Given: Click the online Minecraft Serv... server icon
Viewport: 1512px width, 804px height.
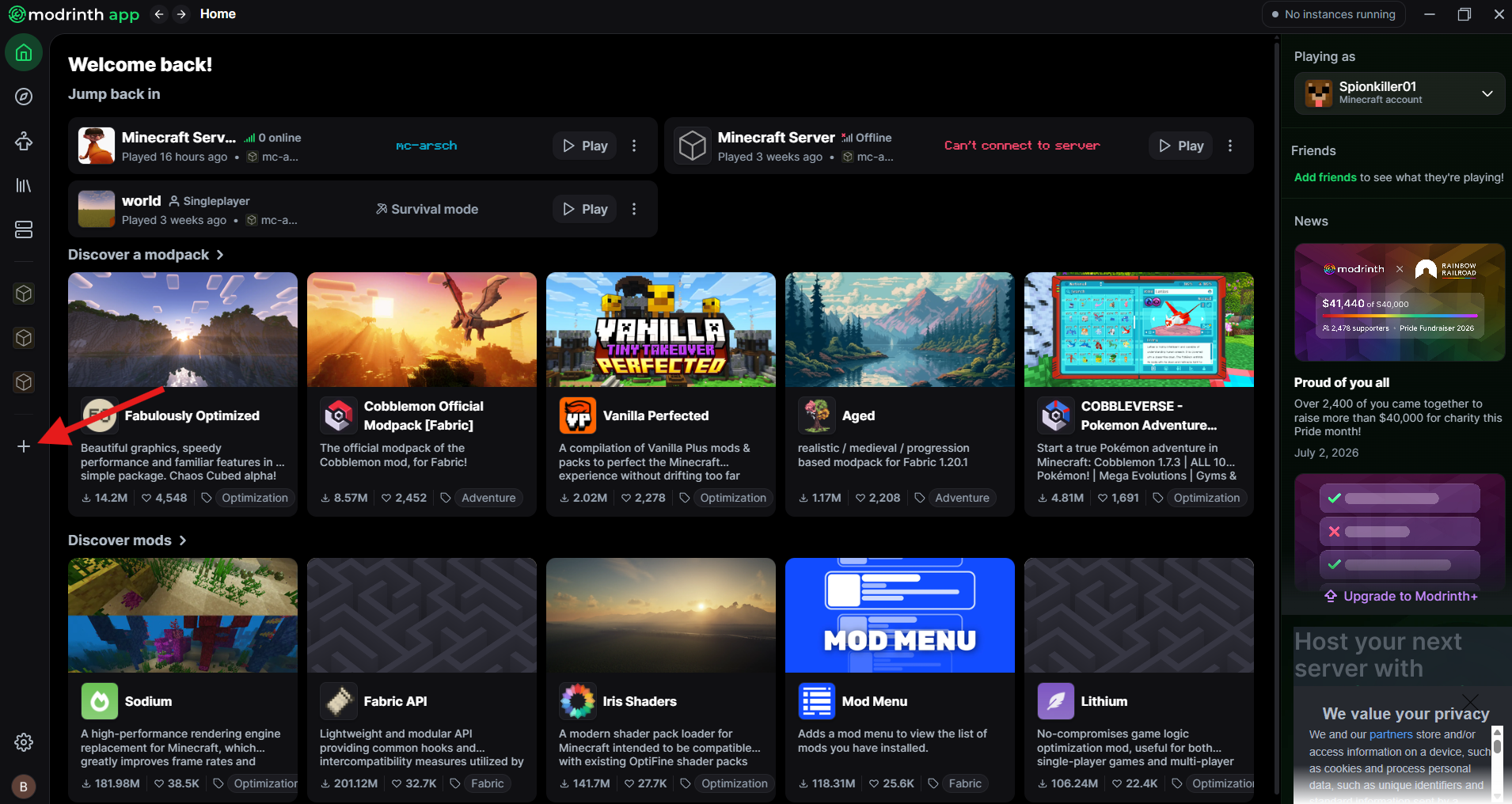Looking at the screenshot, I should (97, 146).
